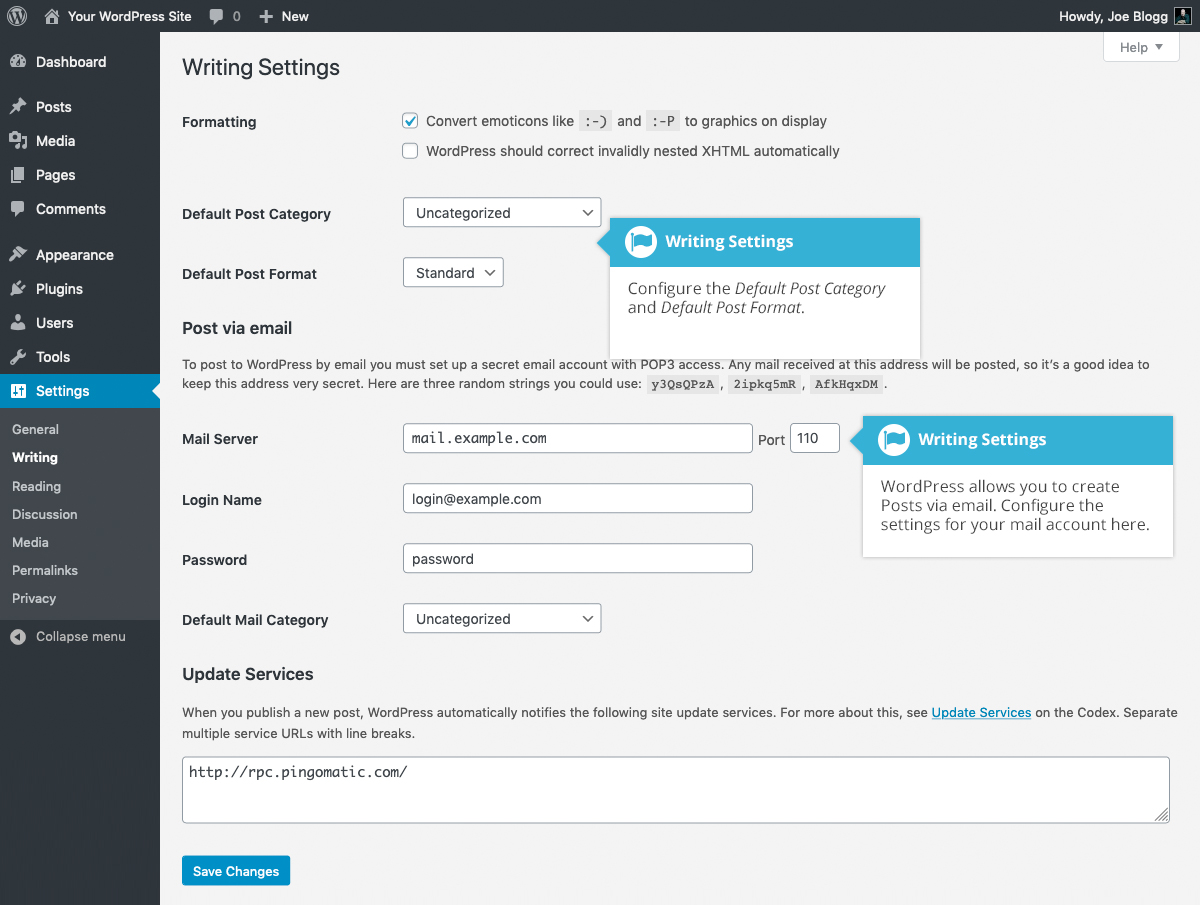Screen dimensions: 1200x905
Task: Open the Default Post Category dropdown
Action: pos(502,213)
